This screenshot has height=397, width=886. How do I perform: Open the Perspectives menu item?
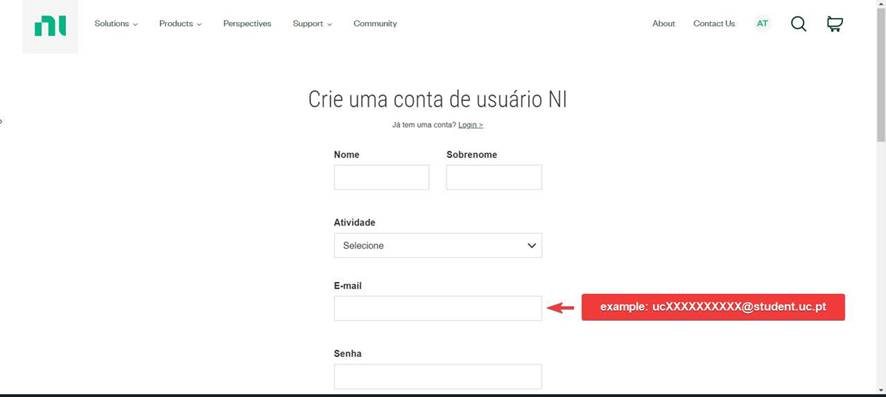pos(247,24)
